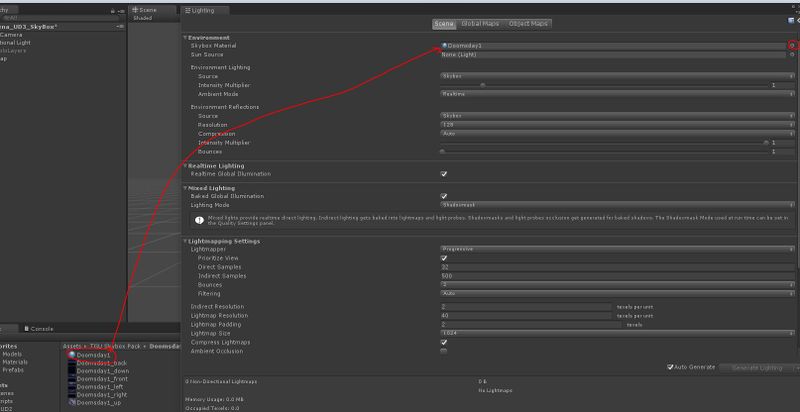Image resolution: width=800 pixels, height=412 pixels.
Task: Click the Indirect Resolution input field
Action: 526,306
